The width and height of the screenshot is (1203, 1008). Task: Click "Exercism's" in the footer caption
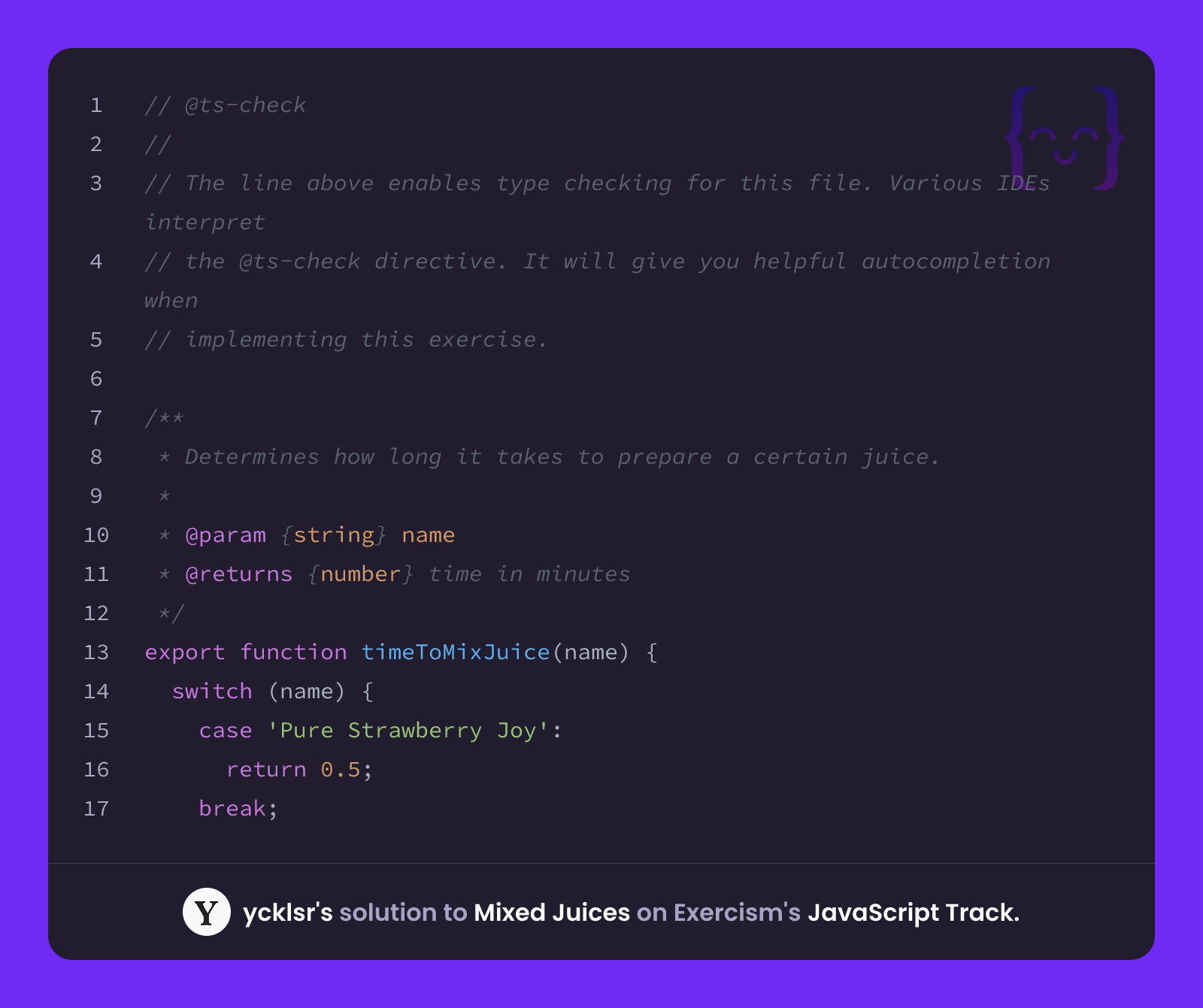(737, 913)
